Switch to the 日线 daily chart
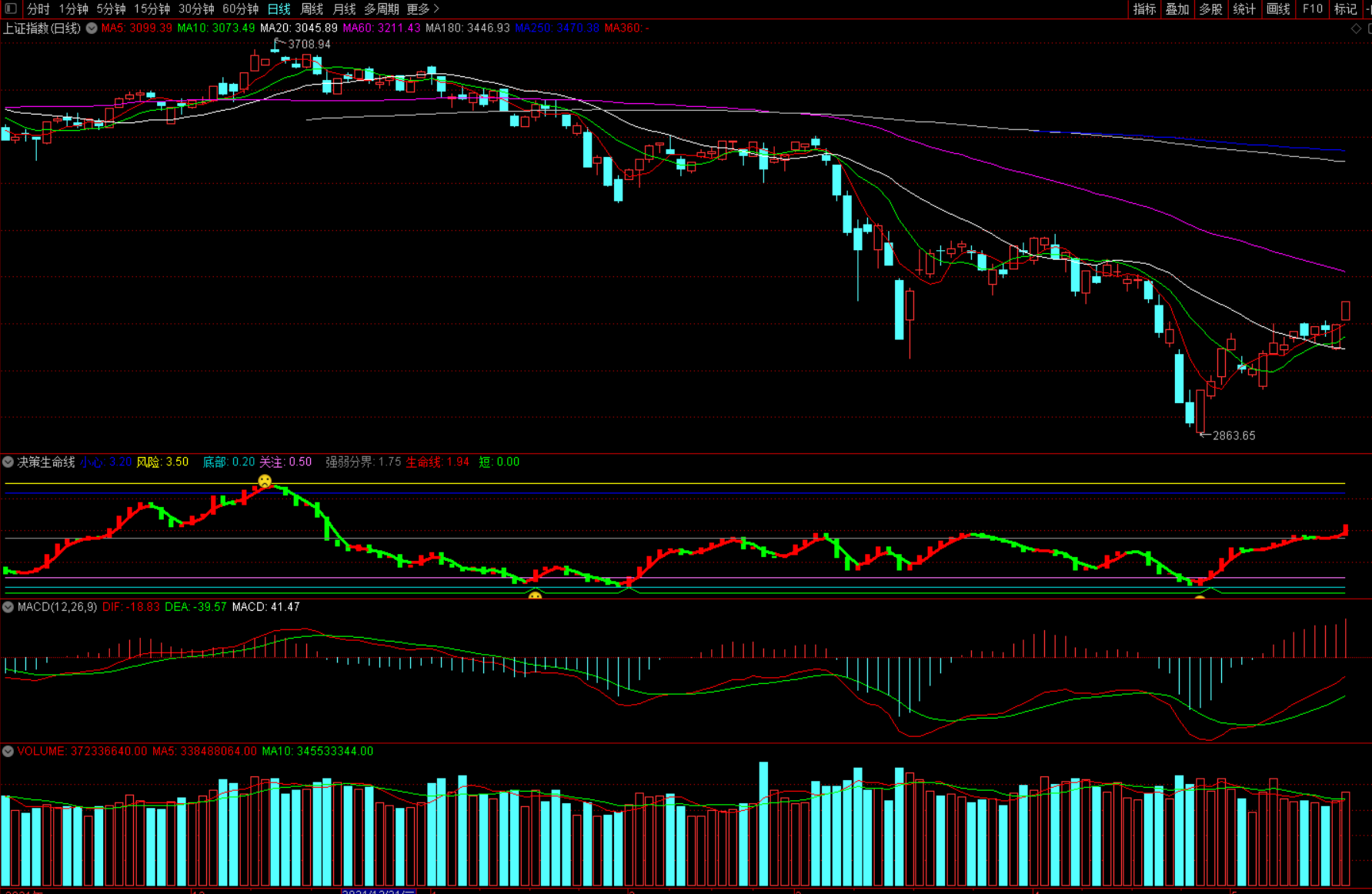The image size is (1372, 894). click(279, 9)
